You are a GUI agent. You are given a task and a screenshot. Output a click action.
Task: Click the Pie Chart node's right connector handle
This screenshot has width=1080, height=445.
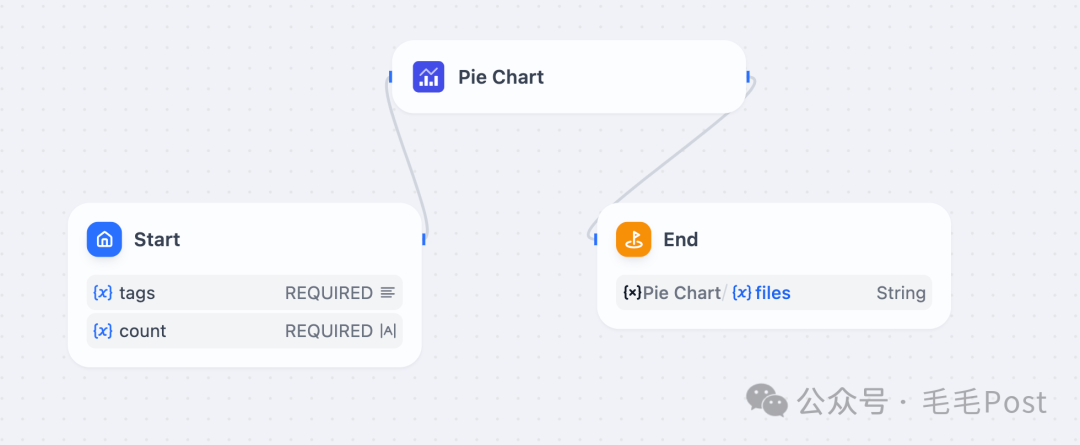click(x=748, y=76)
